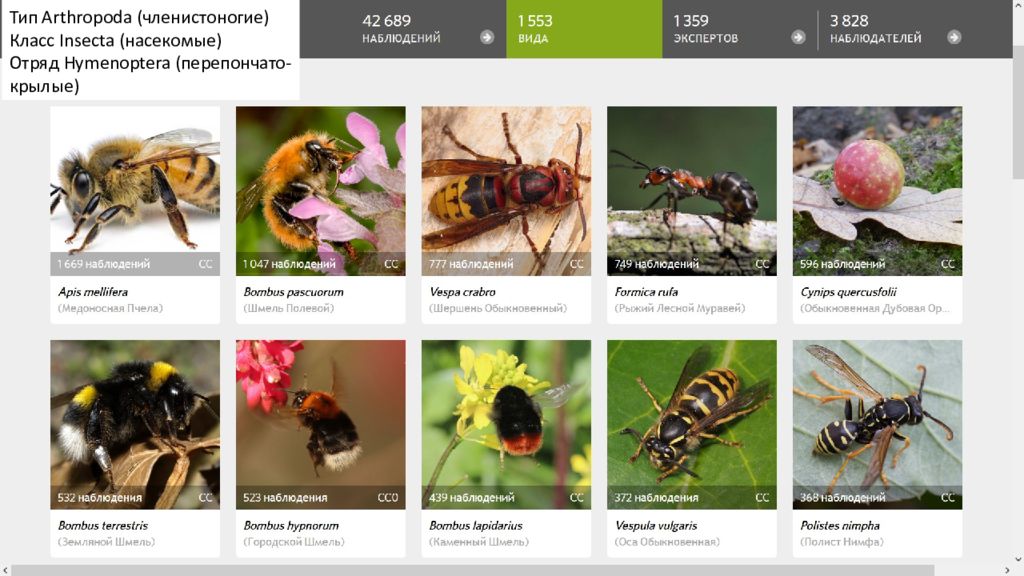Screen dimensions: 1024x576
Task: Click the arrow icon next to 42 689 наблюдений
Action: [x=487, y=37]
